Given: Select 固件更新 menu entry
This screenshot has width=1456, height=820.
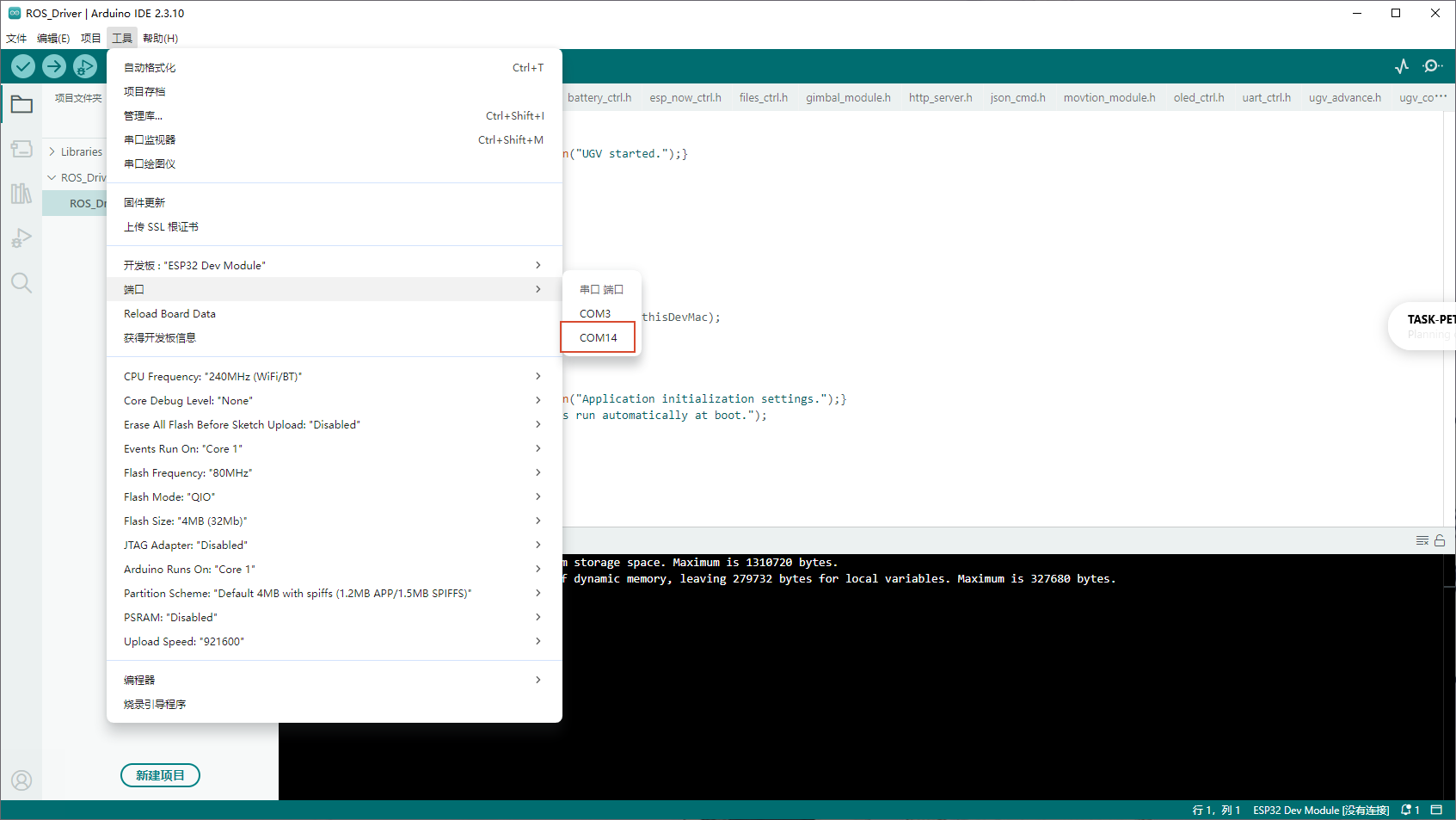Looking at the screenshot, I should point(335,202).
